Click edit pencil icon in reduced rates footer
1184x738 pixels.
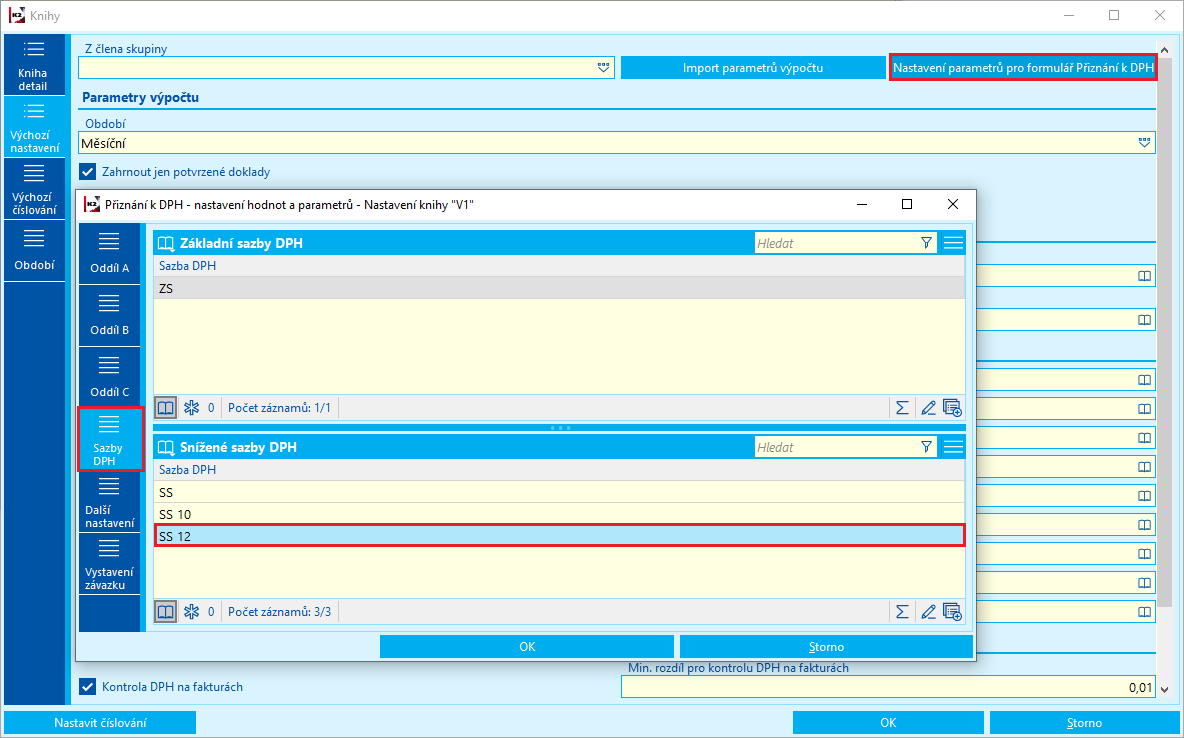928,612
